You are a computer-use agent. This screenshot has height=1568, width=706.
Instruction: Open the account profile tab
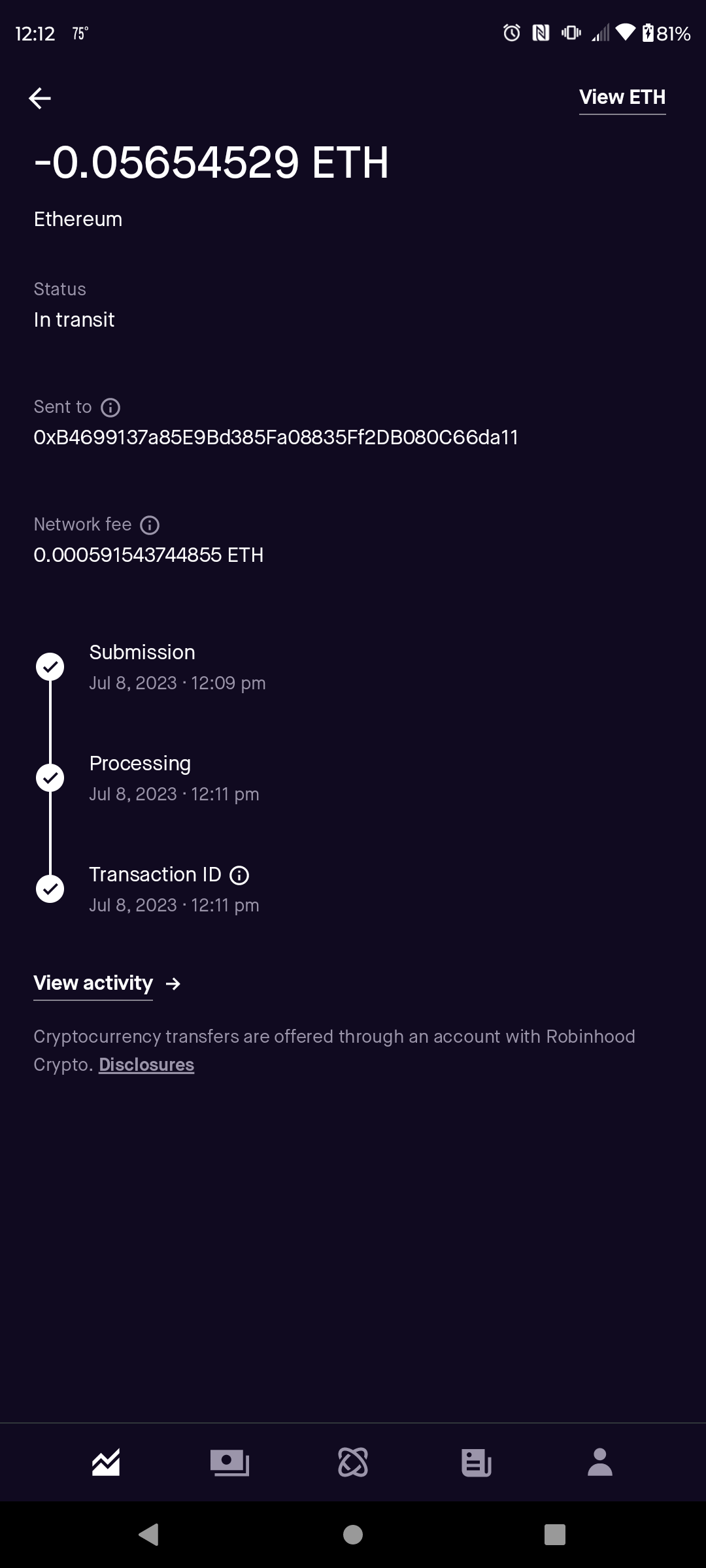click(599, 1462)
